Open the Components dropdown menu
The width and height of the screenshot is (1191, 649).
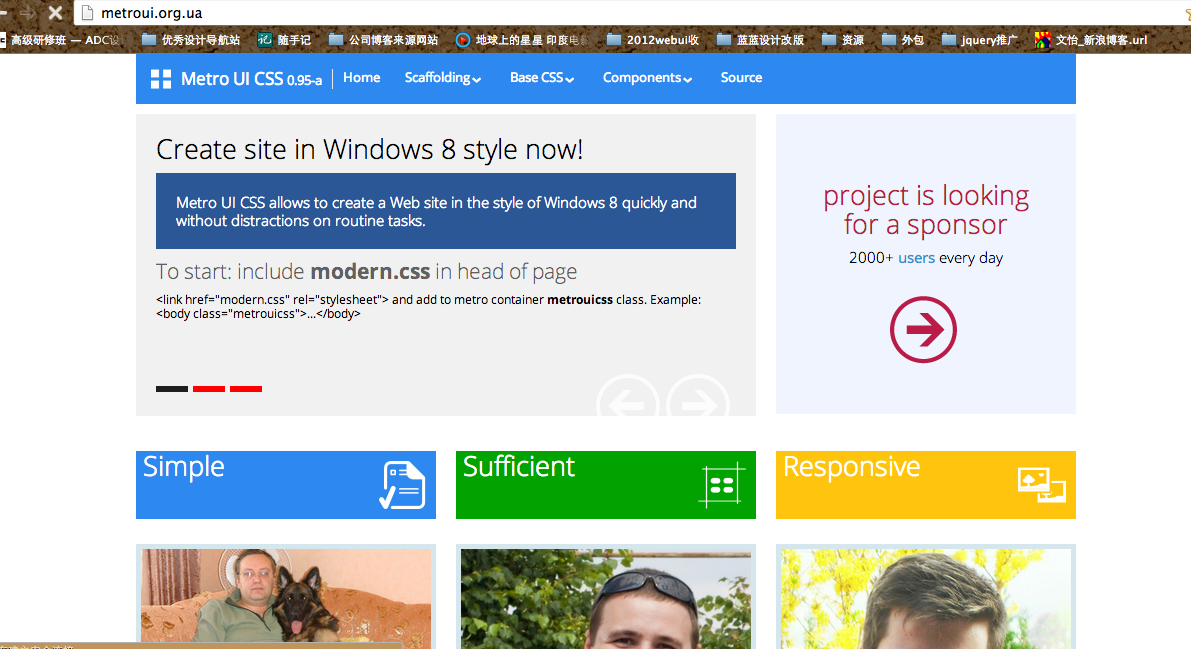[x=647, y=78]
